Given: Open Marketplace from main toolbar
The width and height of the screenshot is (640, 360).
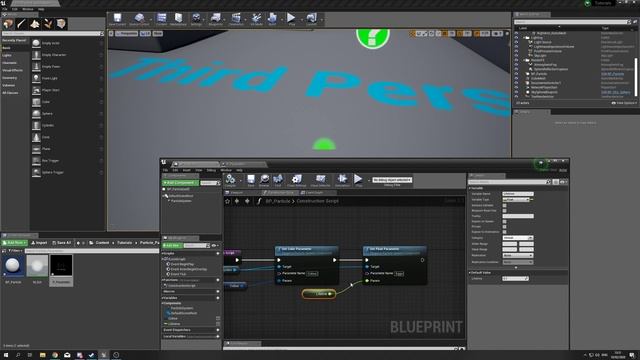Looking at the screenshot, I should click(x=178, y=19).
